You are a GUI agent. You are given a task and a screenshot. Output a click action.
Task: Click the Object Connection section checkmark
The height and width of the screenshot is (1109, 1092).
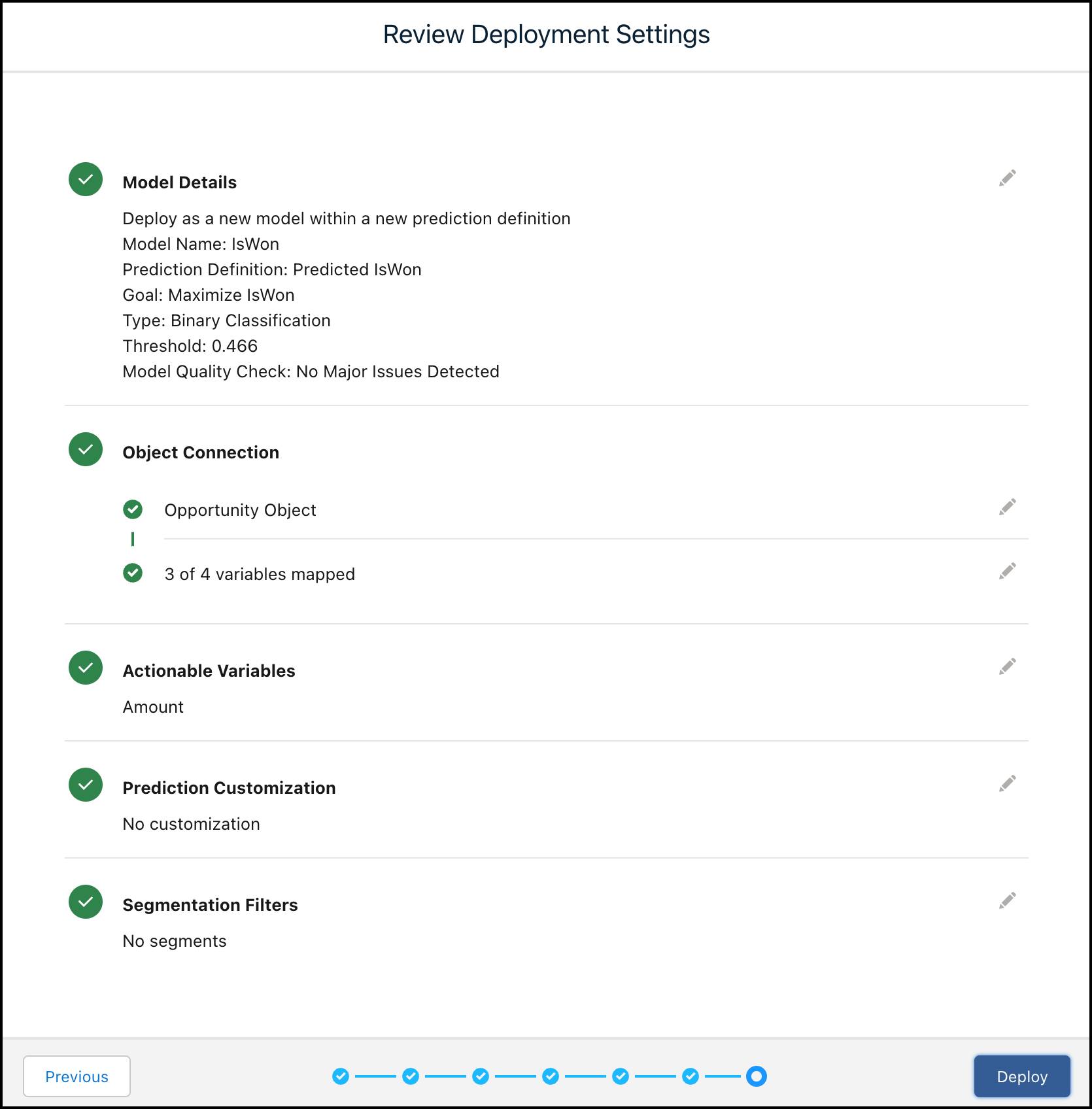click(85, 449)
